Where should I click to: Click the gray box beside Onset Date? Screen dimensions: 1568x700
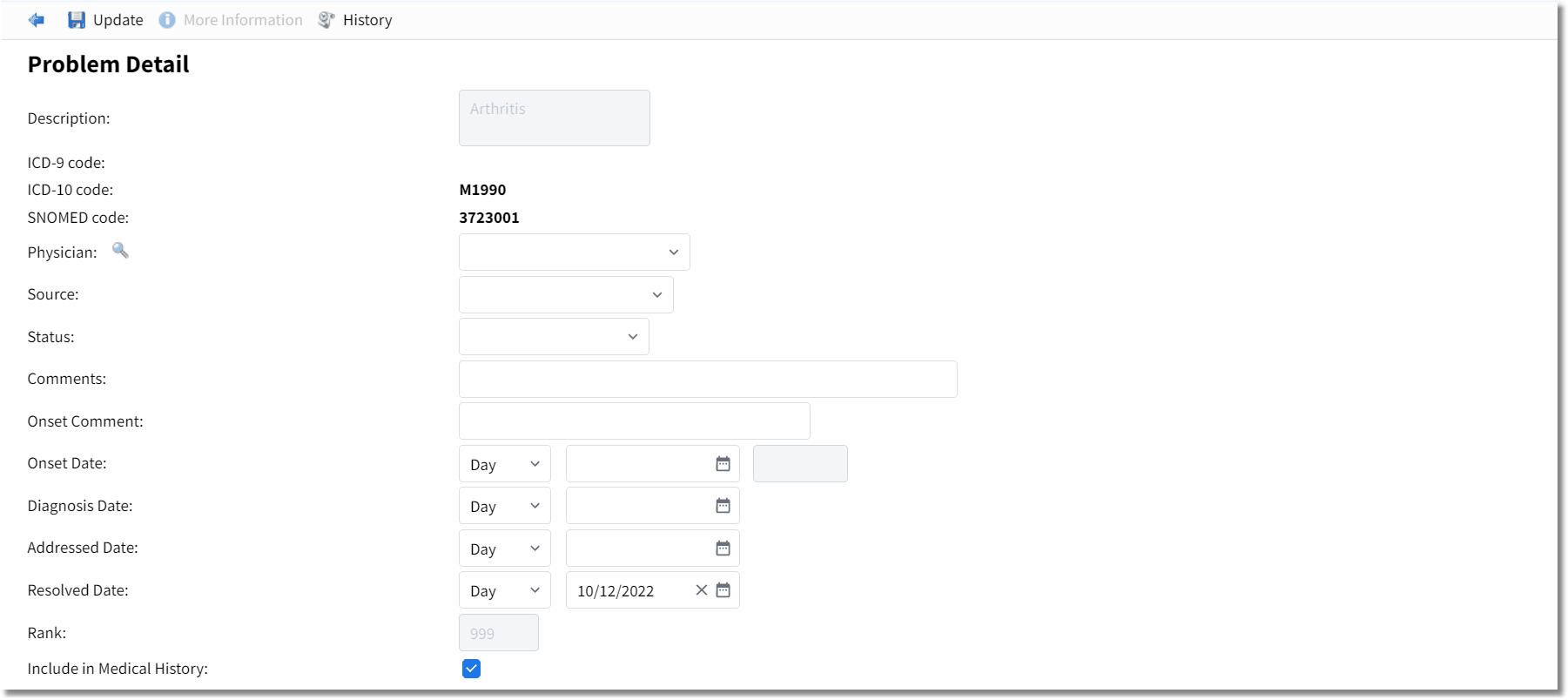point(800,464)
